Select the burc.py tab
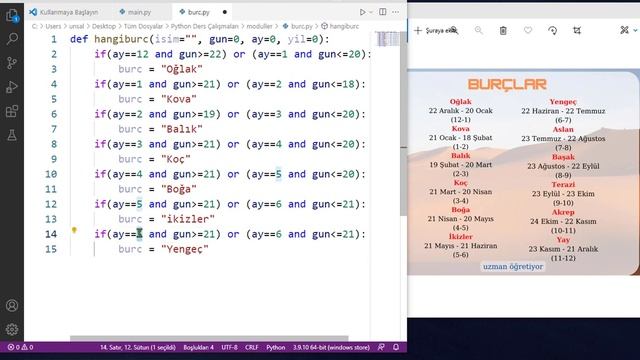Image resolution: width=640 pixels, height=360 pixels. (x=198, y=12)
